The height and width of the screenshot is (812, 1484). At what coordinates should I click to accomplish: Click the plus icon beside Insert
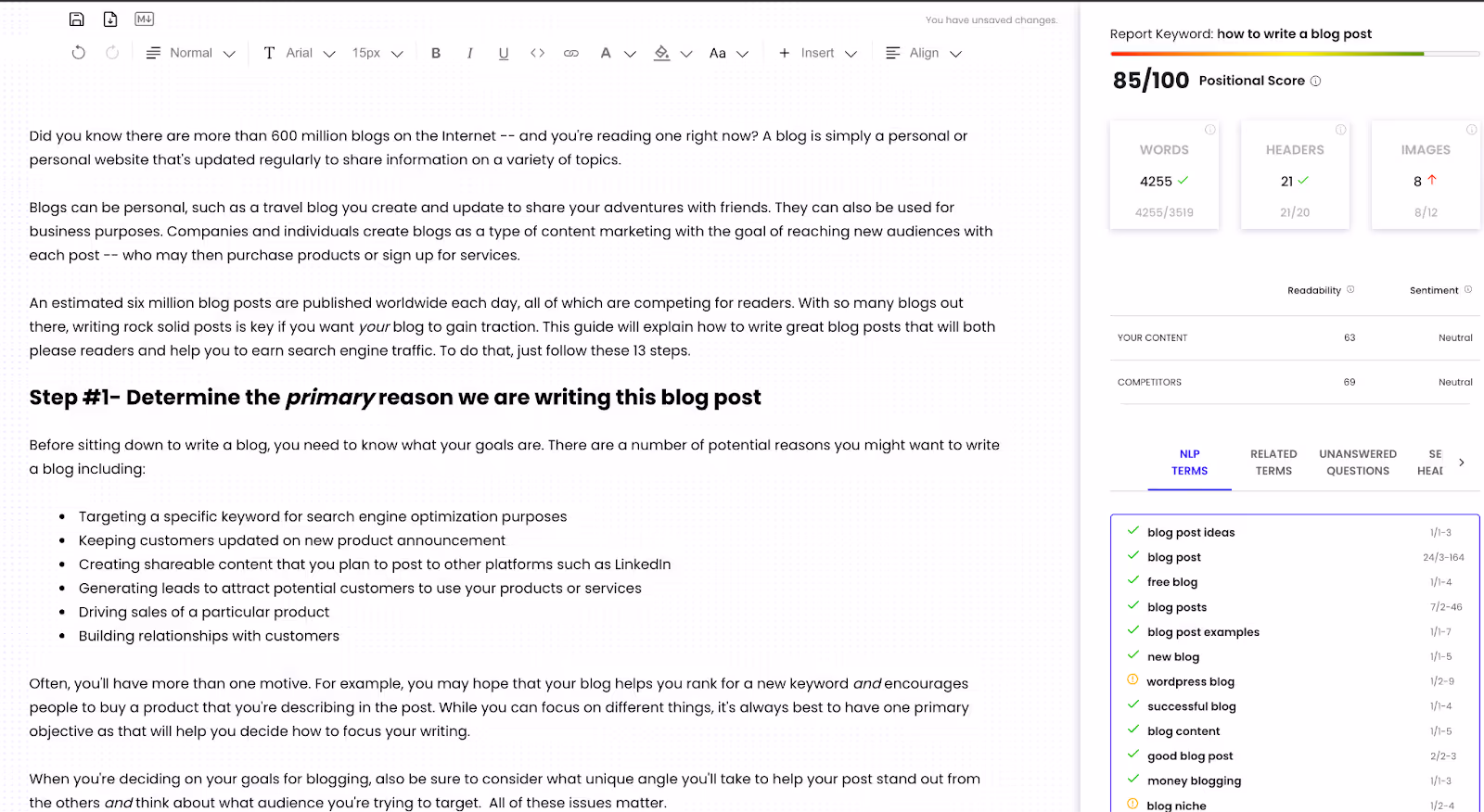tap(785, 53)
